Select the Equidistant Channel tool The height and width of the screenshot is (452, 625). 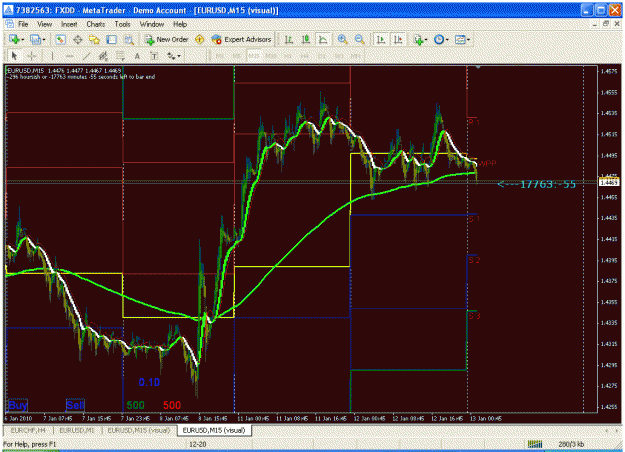(103, 56)
